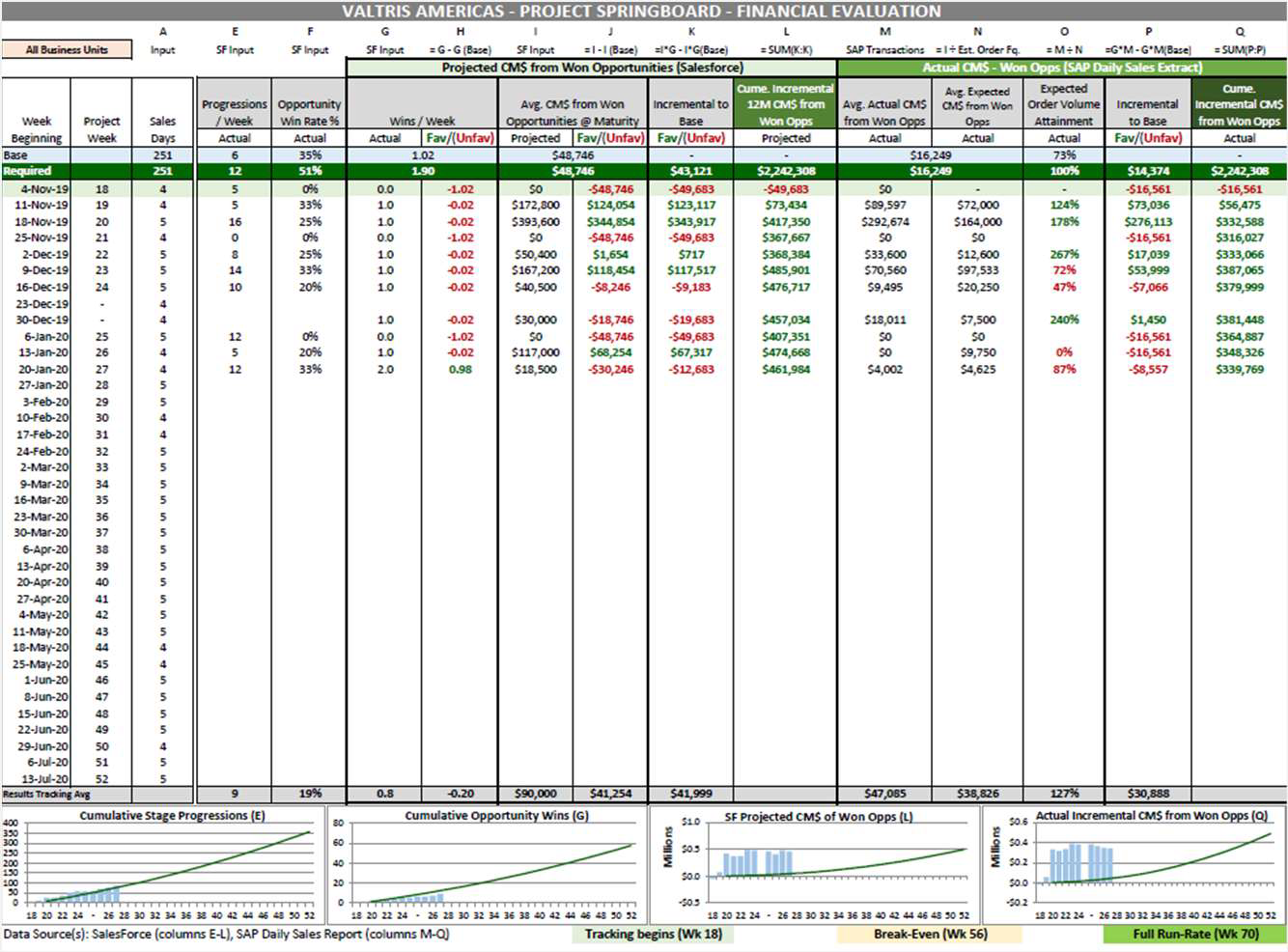
Task: Select the $47,085 results average cell
Action: (884, 794)
